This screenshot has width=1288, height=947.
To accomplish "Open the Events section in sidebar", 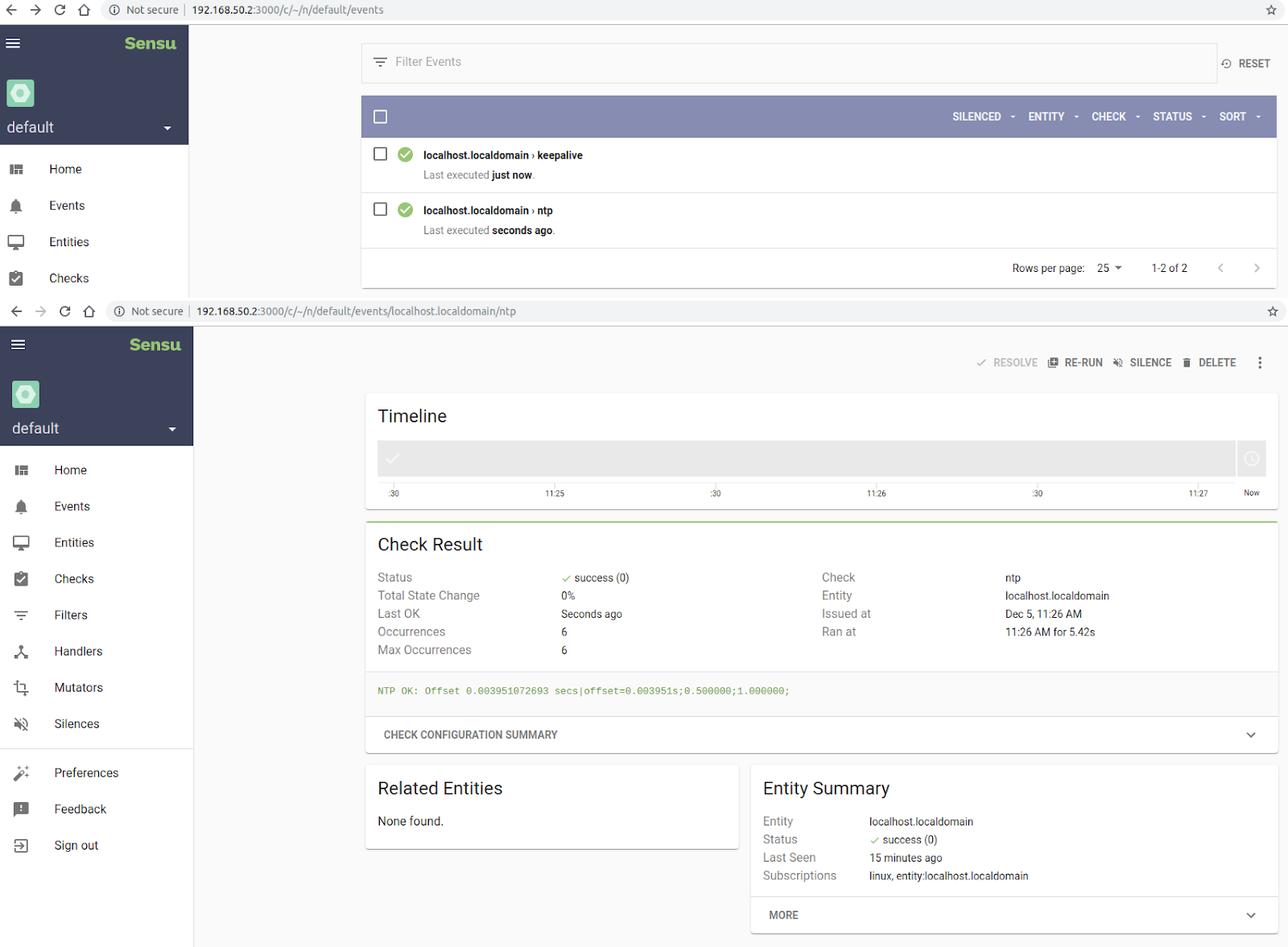I will coord(71,506).
